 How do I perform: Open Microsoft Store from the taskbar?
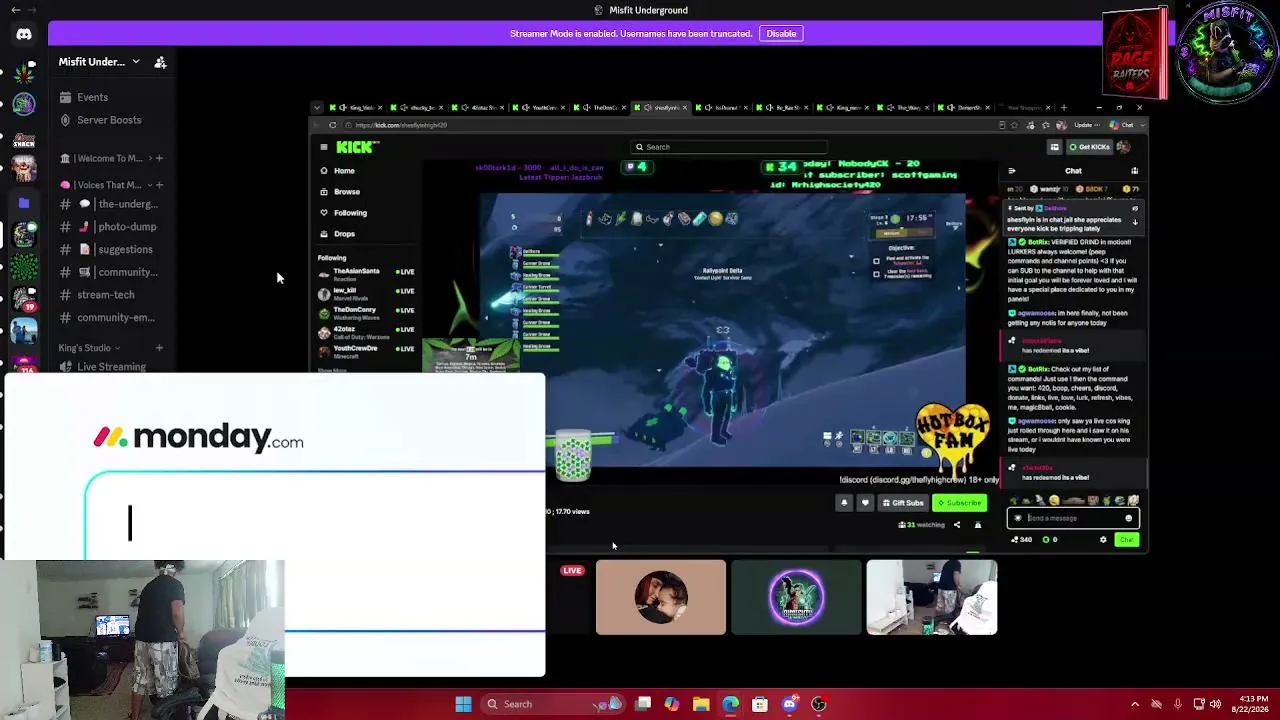point(760,704)
